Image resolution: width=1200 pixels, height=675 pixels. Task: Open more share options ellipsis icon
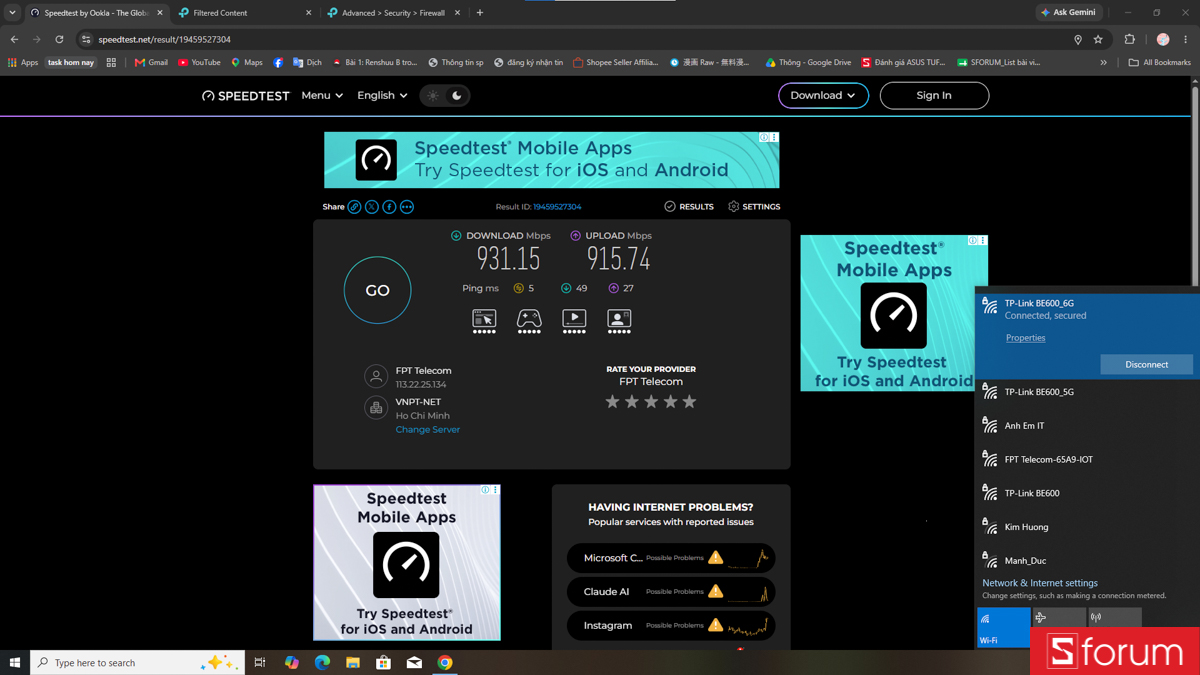point(407,207)
